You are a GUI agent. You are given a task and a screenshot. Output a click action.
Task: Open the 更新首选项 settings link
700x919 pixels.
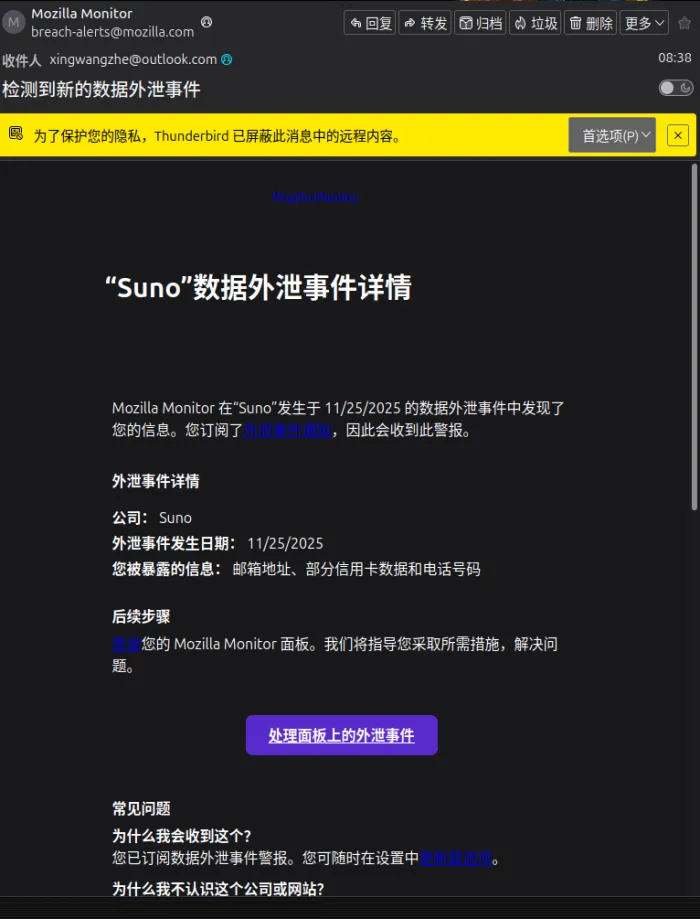coord(456,858)
